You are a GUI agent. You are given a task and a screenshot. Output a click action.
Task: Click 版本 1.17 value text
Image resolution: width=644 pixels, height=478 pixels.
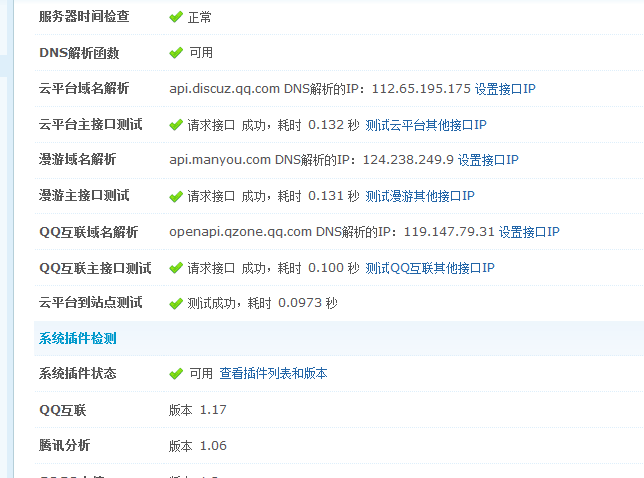pos(198,410)
